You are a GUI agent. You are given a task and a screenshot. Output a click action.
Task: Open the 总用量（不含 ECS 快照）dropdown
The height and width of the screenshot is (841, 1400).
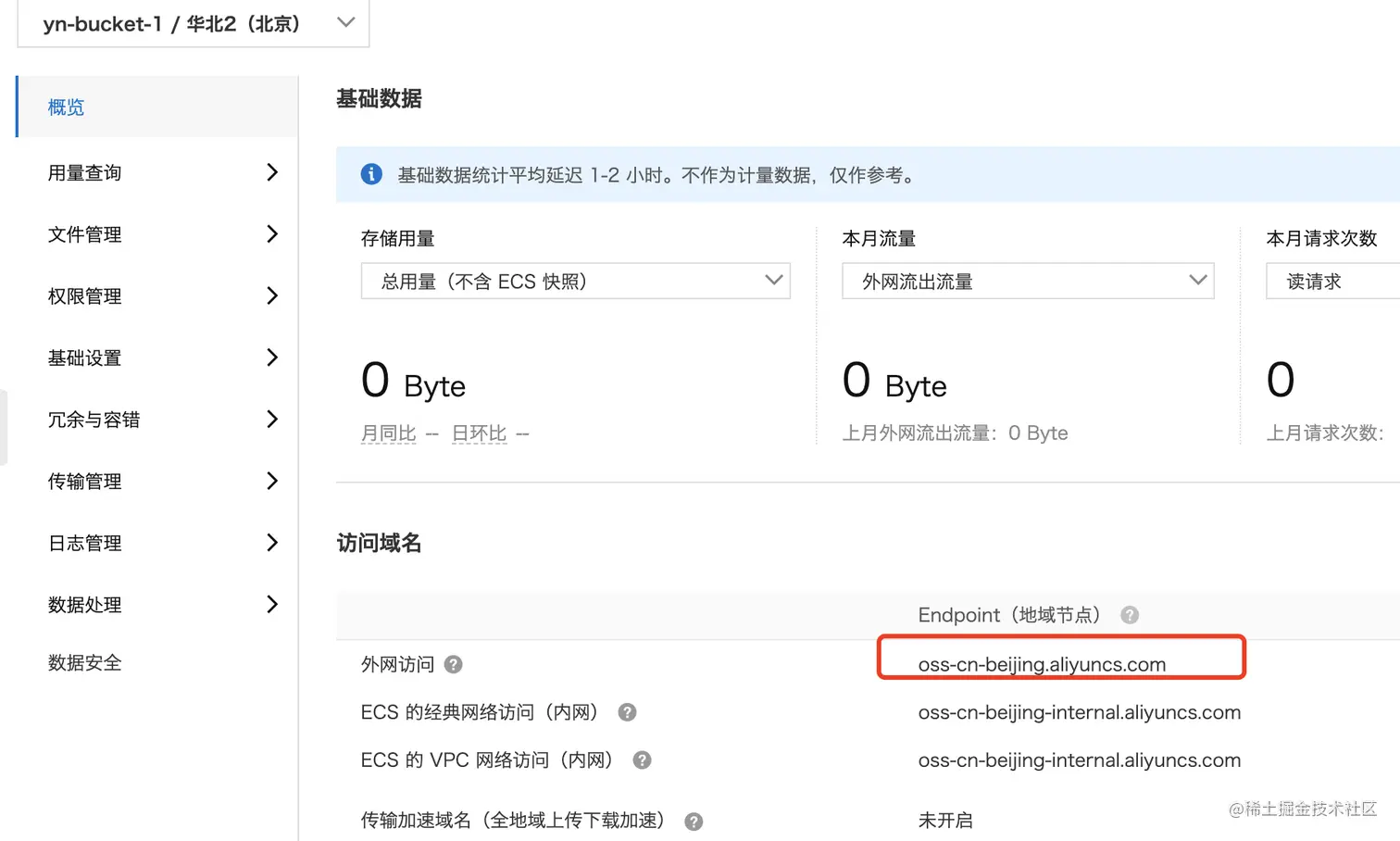point(575,281)
